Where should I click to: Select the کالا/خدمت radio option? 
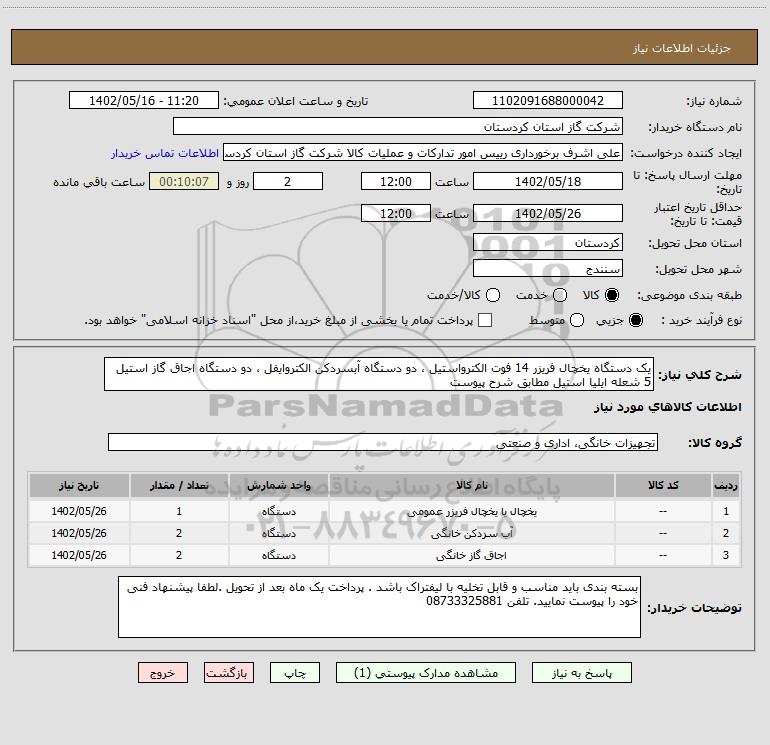493,295
